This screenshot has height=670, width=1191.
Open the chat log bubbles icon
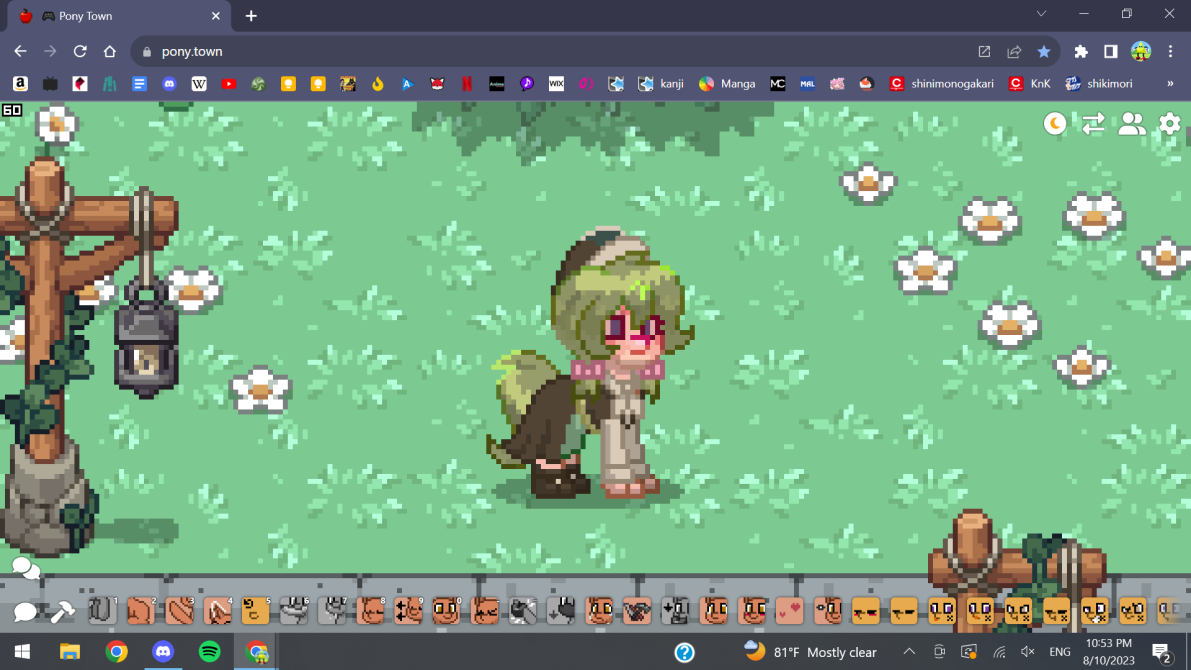point(25,569)
